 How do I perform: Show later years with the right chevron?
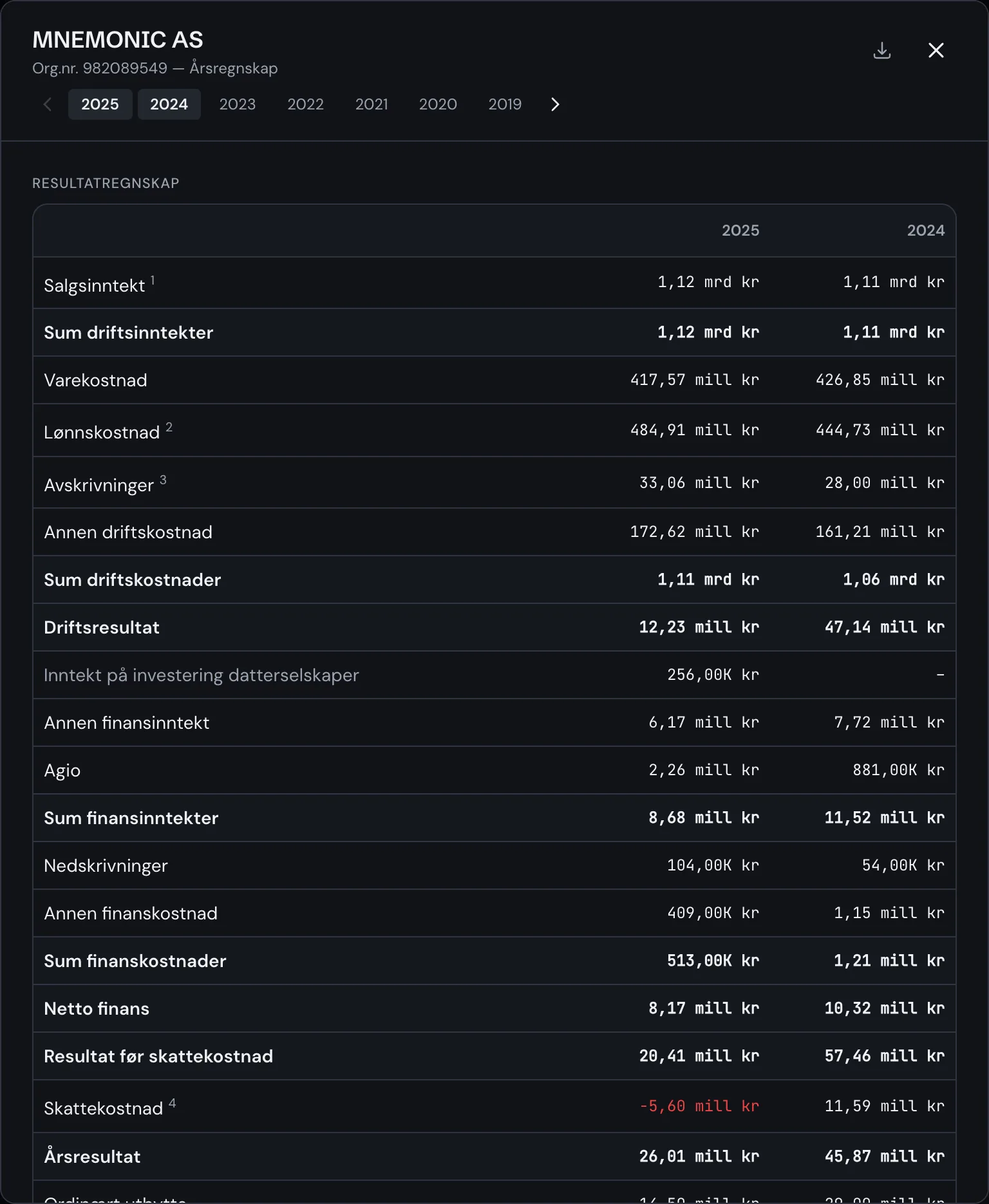pos(555,104)
